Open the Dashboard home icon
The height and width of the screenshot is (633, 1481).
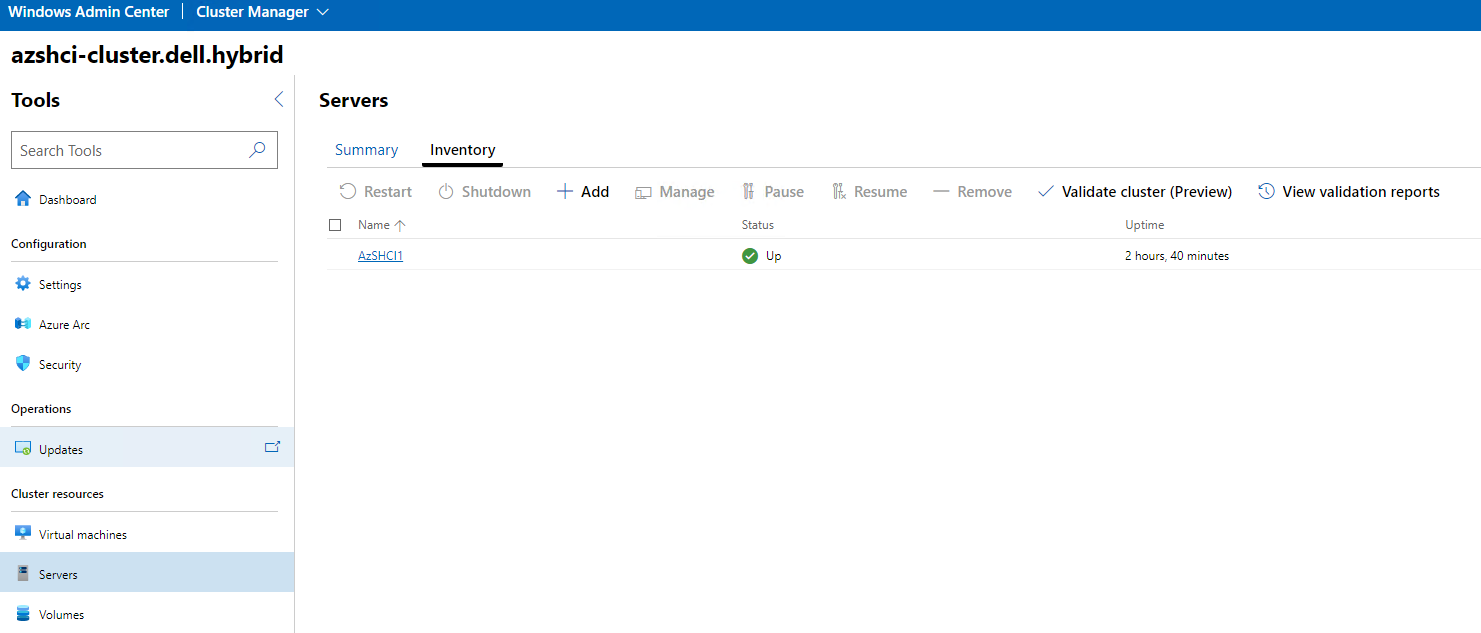coord(23,199)
